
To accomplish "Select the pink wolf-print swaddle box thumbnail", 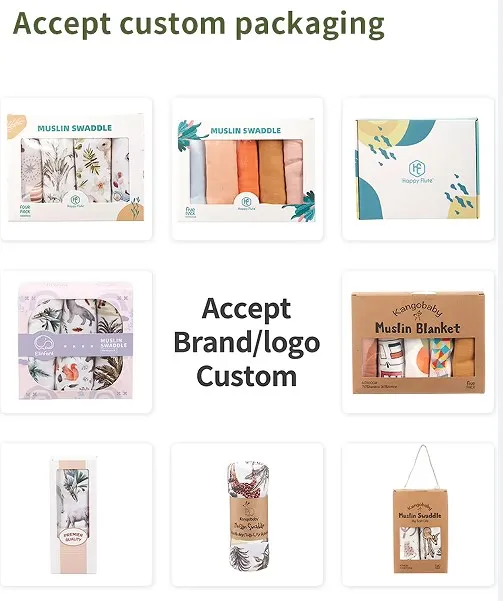I will pos(76,342).
